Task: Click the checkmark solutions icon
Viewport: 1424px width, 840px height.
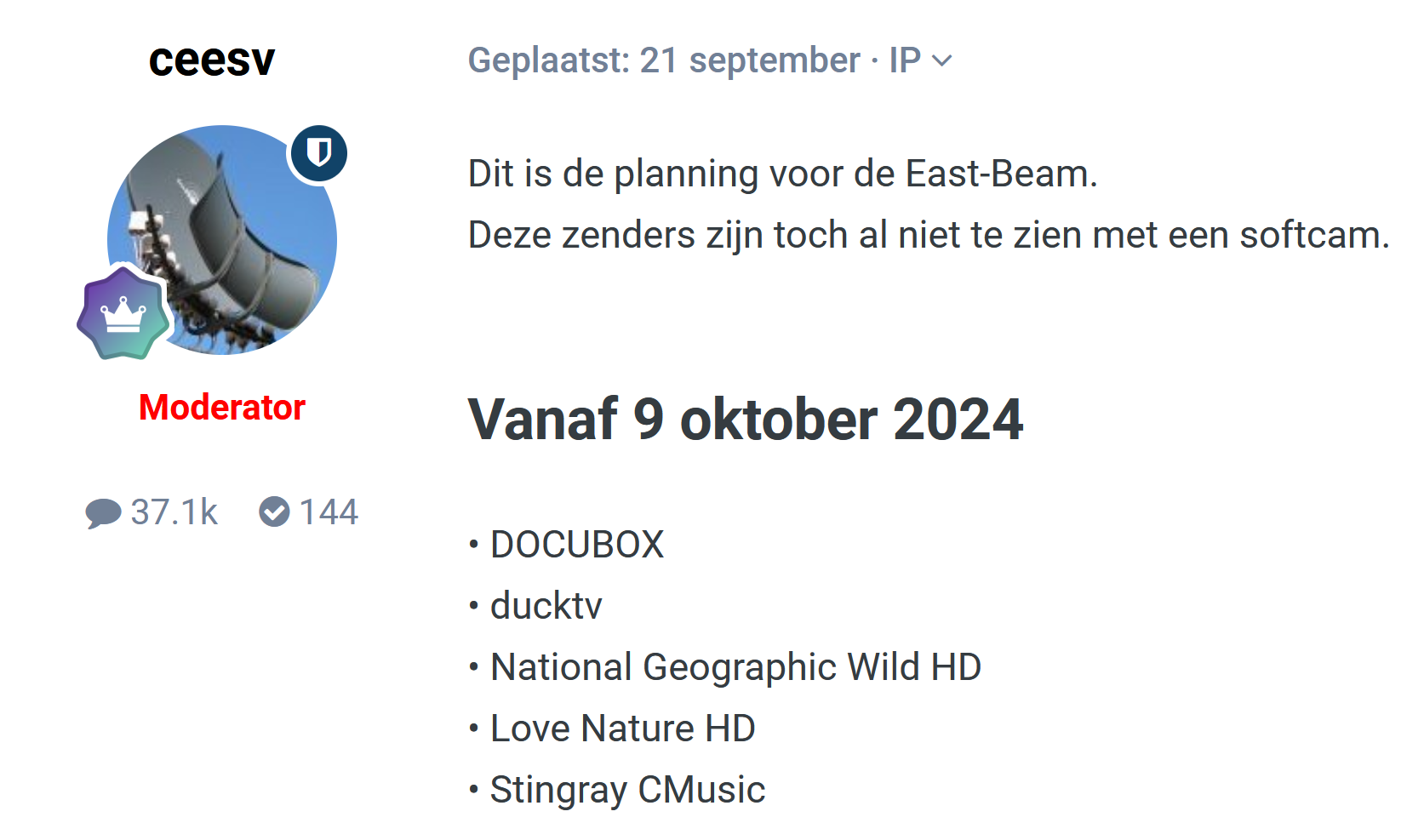Action: pos(274,511)
